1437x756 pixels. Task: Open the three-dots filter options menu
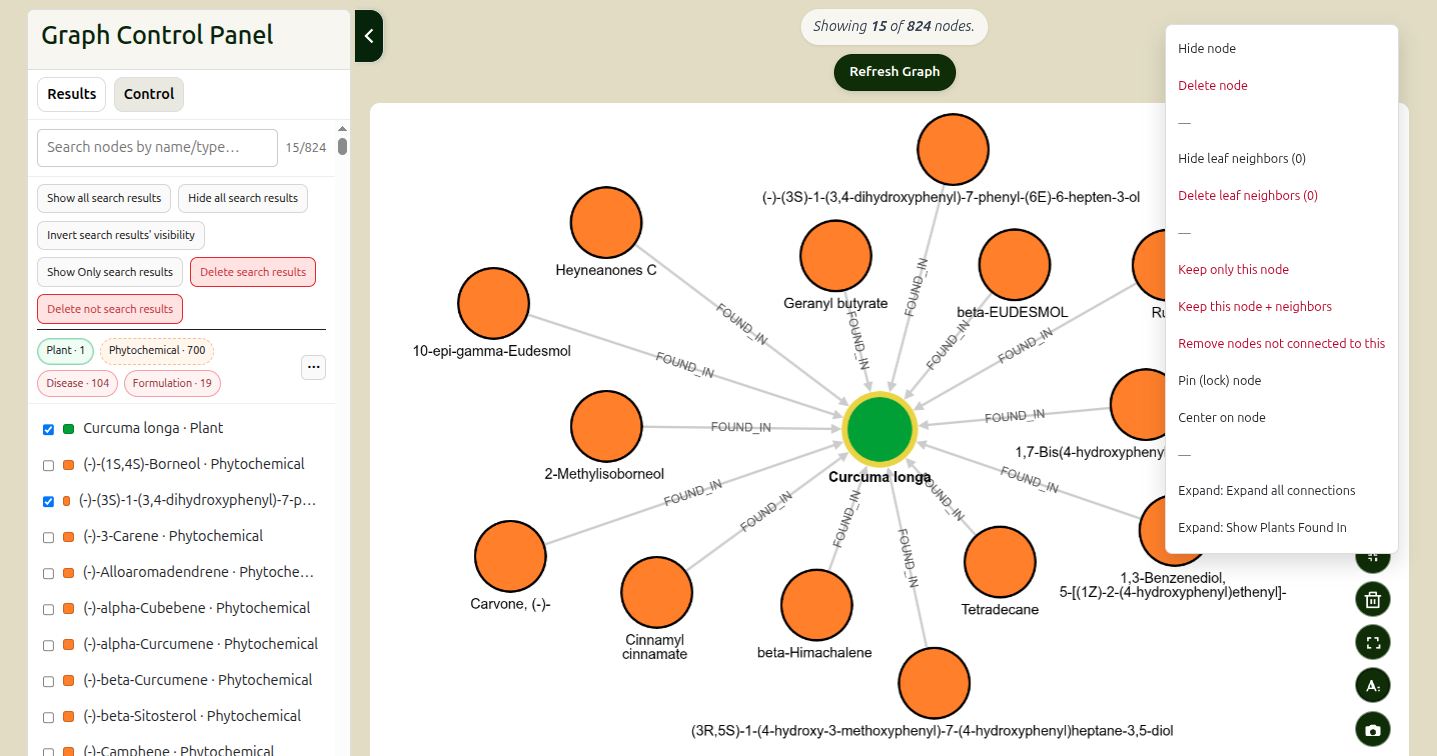click(314, 367)
